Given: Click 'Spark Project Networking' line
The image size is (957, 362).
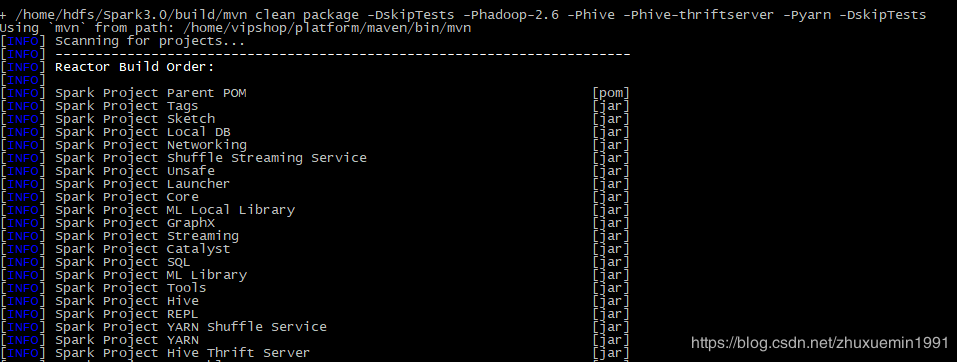Looking at the screenshot, I should pos(151,145).
